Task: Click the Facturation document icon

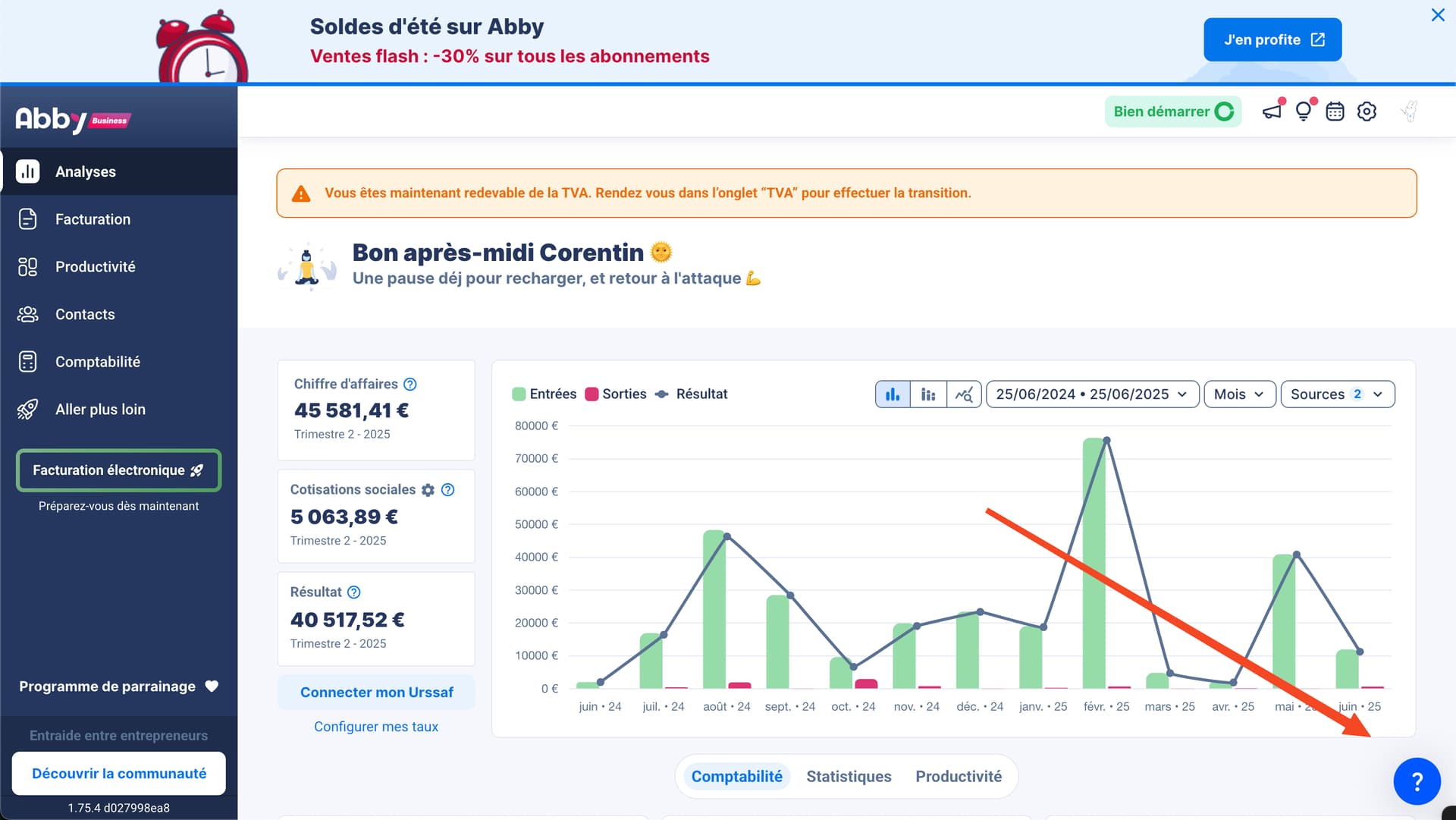Action: (x=28, y=219)
